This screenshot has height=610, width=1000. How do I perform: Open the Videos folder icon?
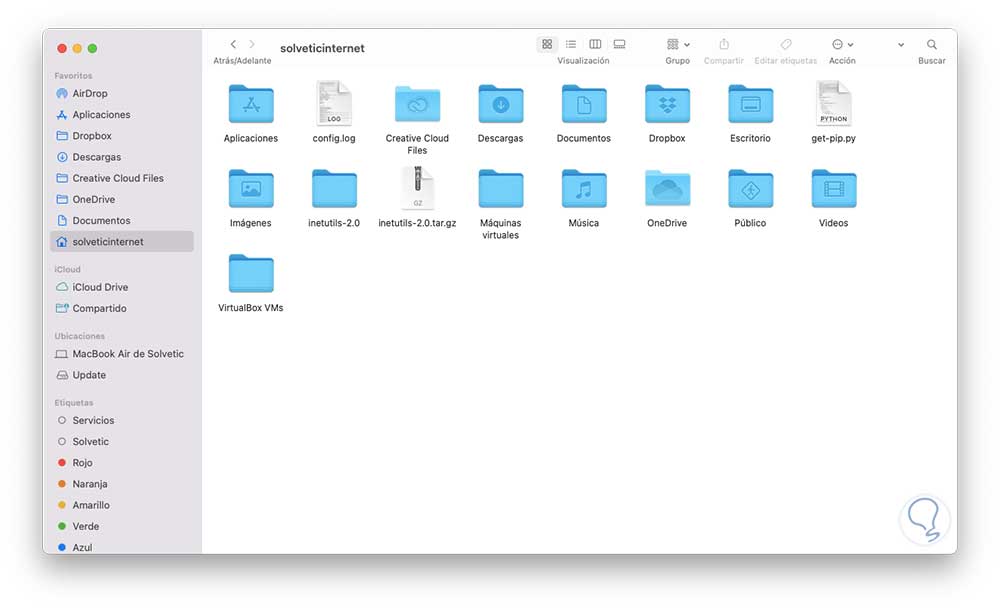[834, 189]
